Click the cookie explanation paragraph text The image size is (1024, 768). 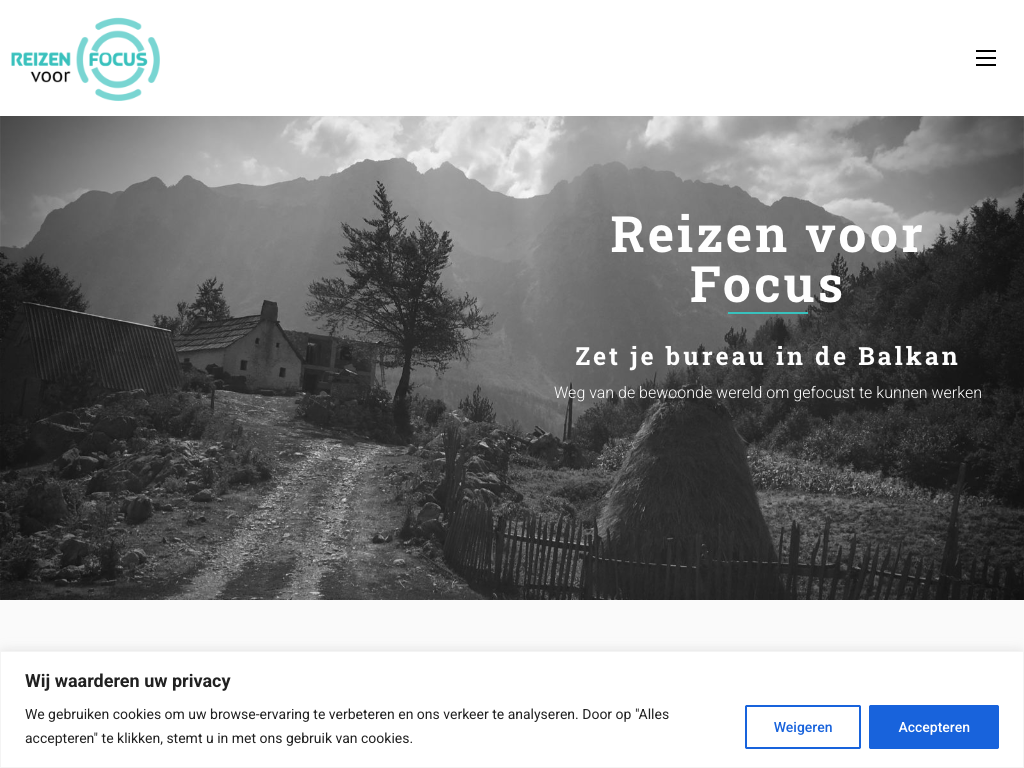click(x=347, y=726)
